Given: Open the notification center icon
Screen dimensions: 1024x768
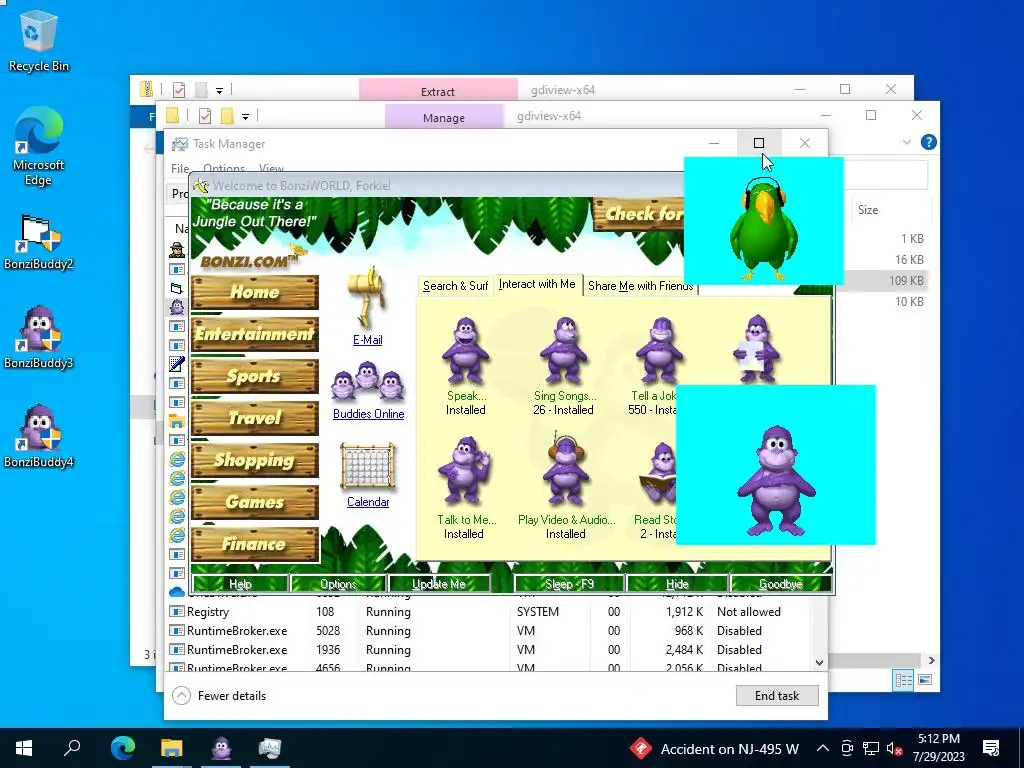Looking at the screenshot, I should click(x=991, y=748).
